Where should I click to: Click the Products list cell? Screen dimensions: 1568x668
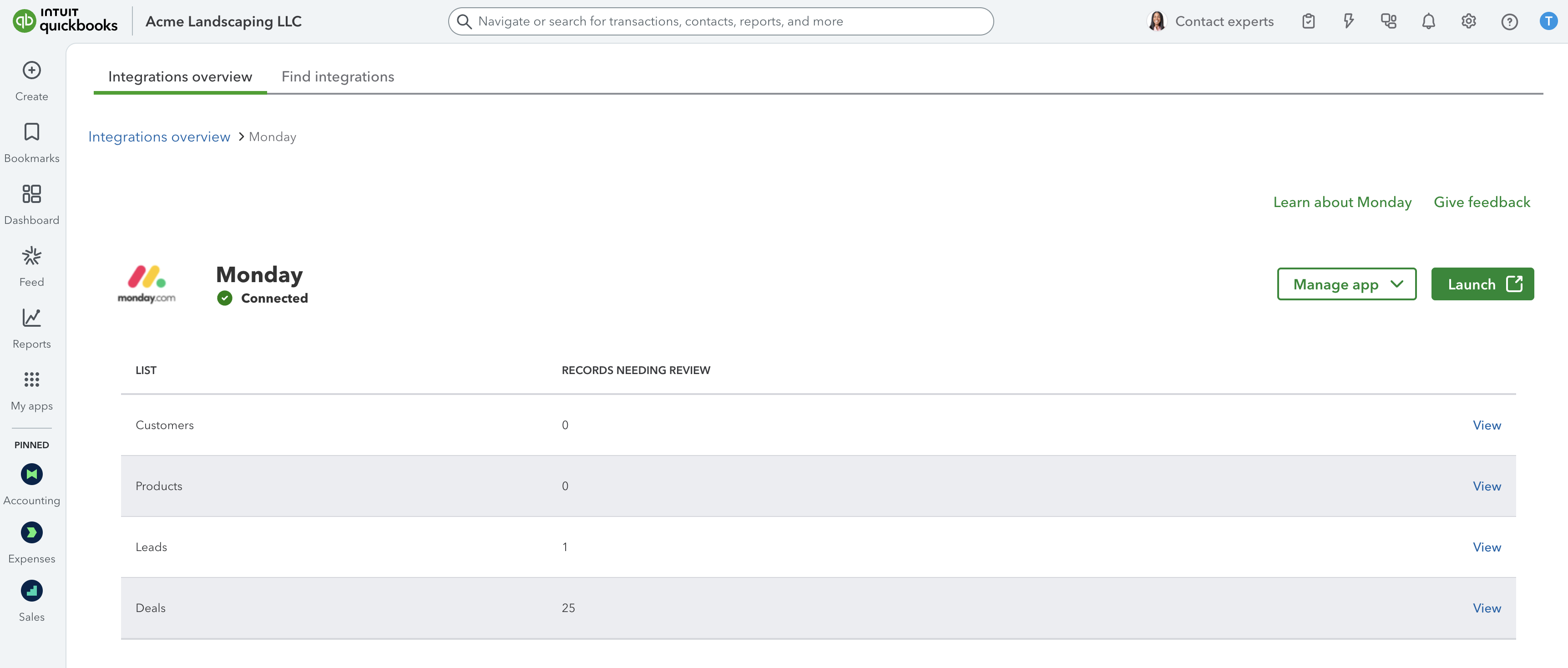[x=159, y=486]
